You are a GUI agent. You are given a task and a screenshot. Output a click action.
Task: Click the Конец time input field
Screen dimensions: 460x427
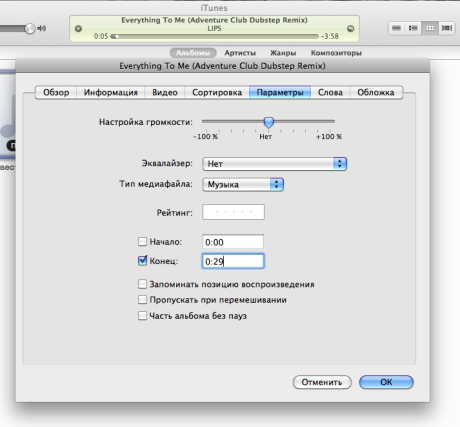coord(233,261)
